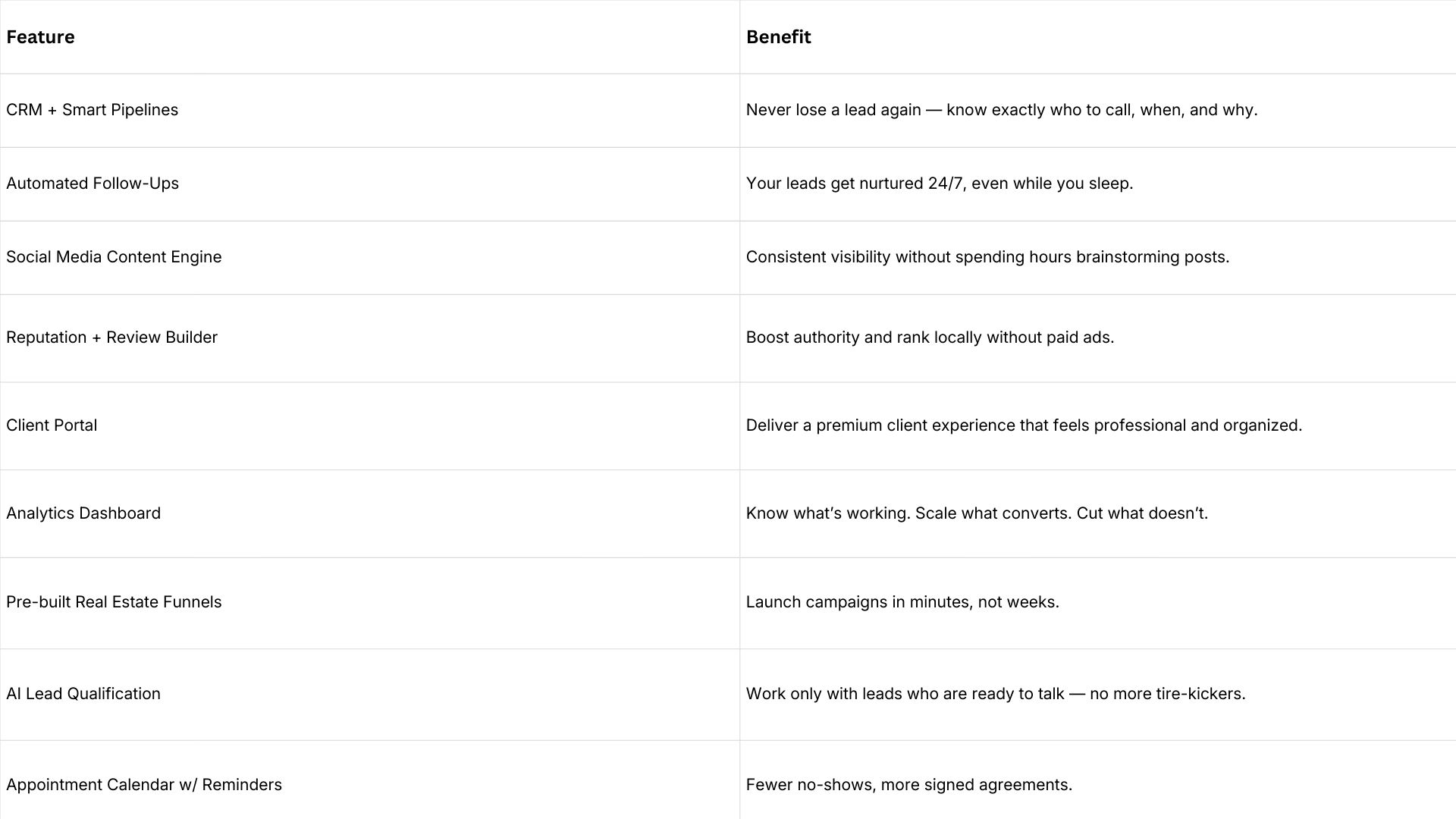
Task: Click the 'Fewer no-shows' benefit cell
Action: click(908, 785)
